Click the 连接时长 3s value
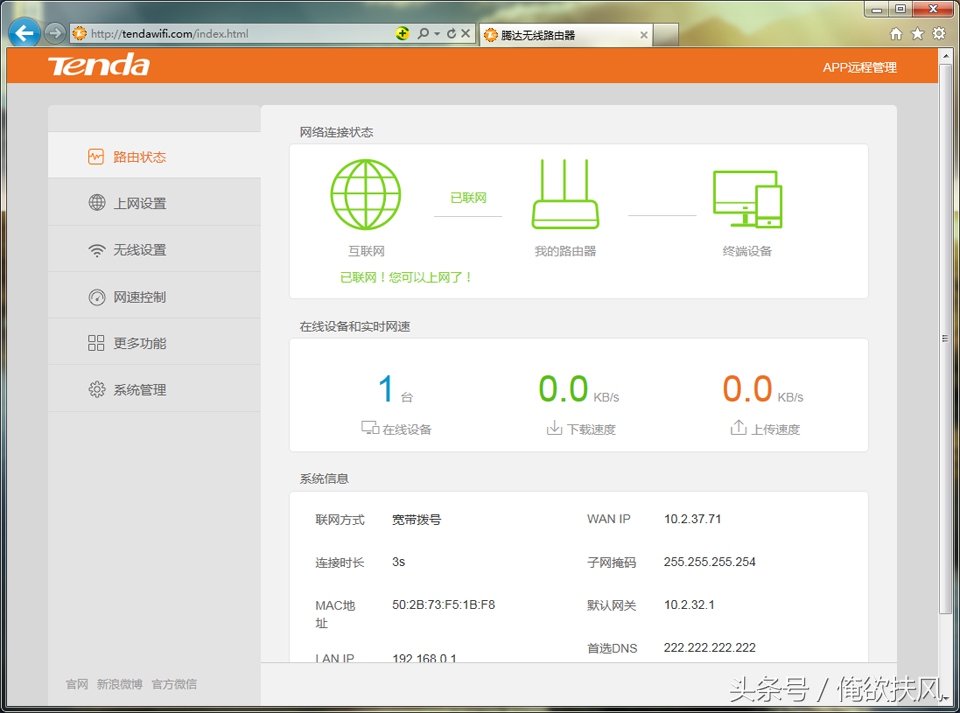Viewport: 960px width, 713px height. tap(399, 562)
